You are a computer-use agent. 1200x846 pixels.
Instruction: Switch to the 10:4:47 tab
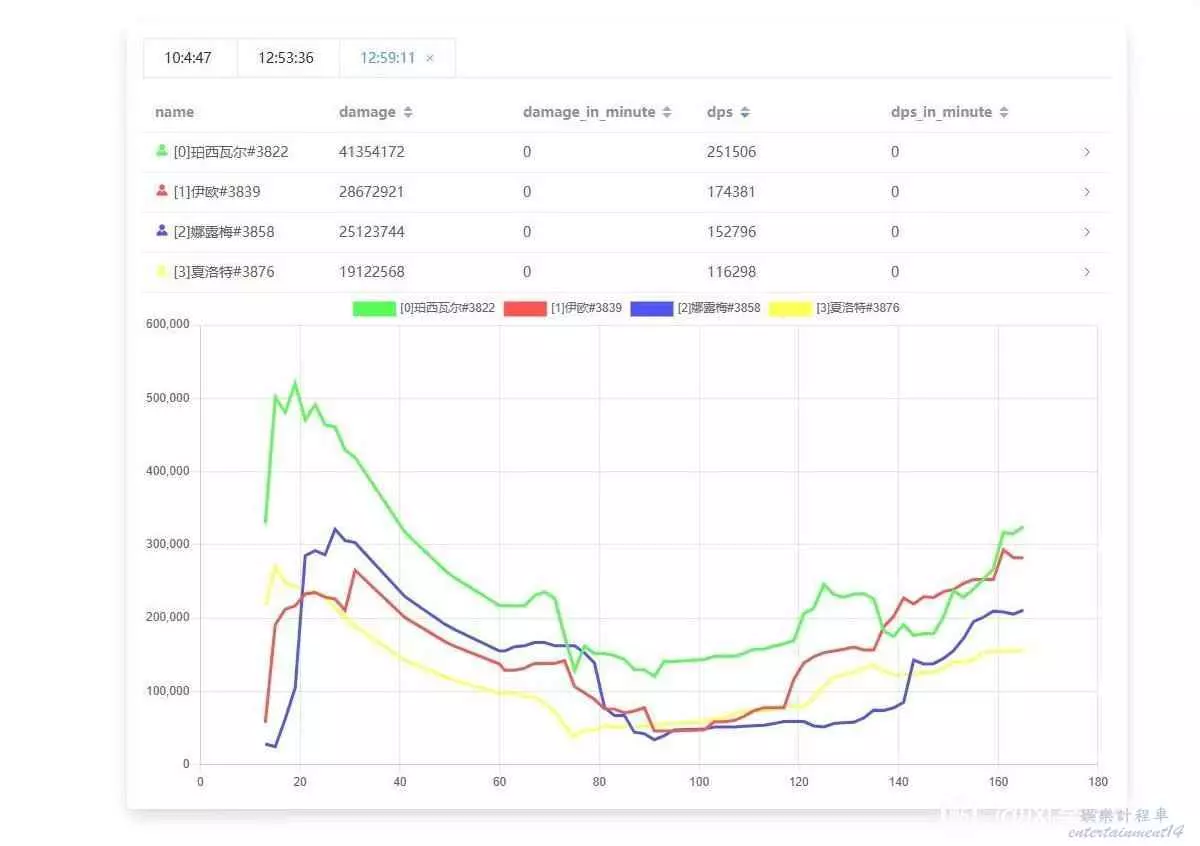tap(188, 58)
